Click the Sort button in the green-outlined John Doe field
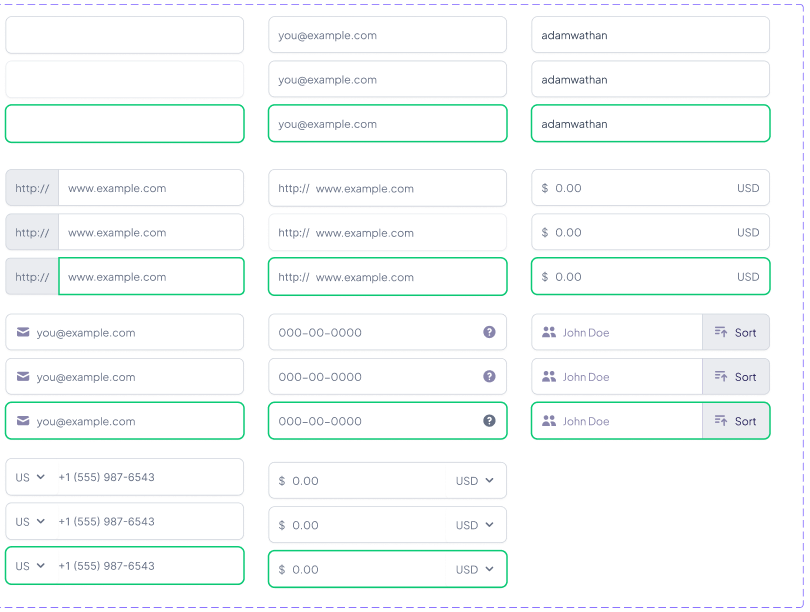This screenshot has width=810, height=612. click(x=736, y=421)
